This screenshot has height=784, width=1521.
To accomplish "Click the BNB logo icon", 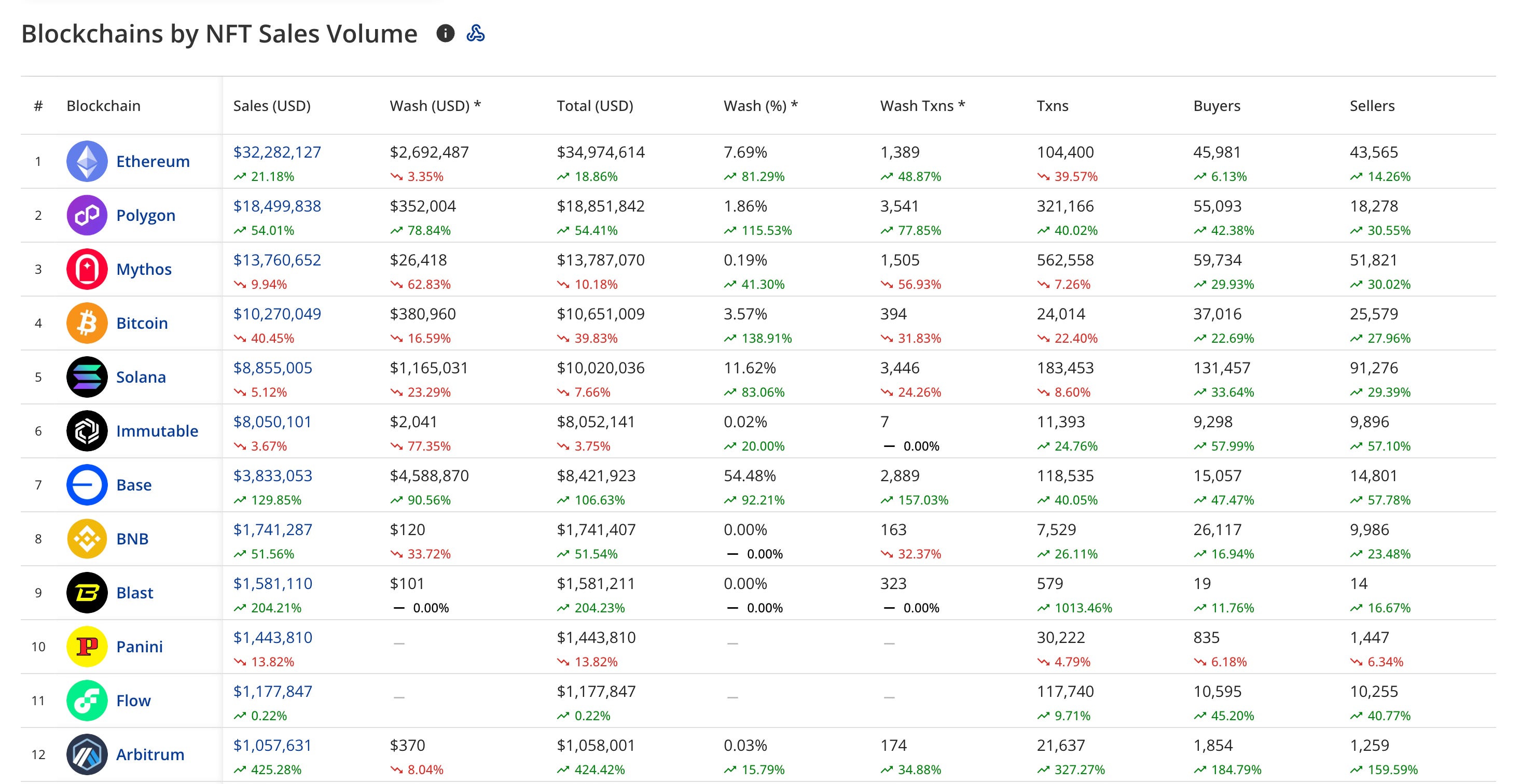I will point(87,539).
